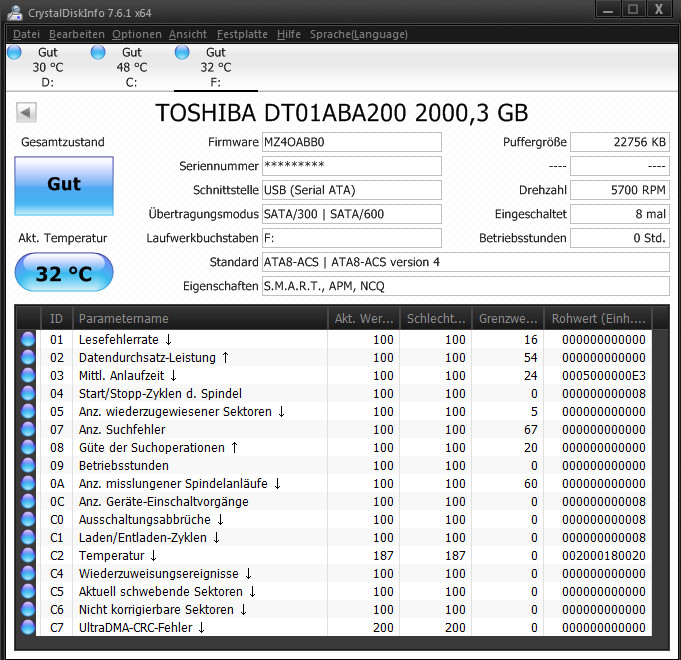This screenshot has width=681, height=660.
Task: Open the Optionen menu
Action: tap(136, 34)
